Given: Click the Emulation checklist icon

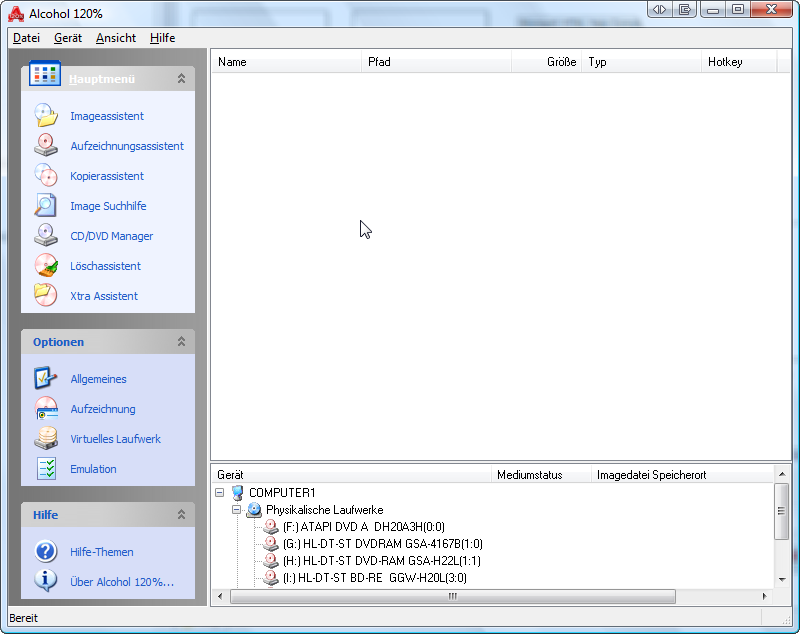Looking at the screenshot, I should [46, 469].
